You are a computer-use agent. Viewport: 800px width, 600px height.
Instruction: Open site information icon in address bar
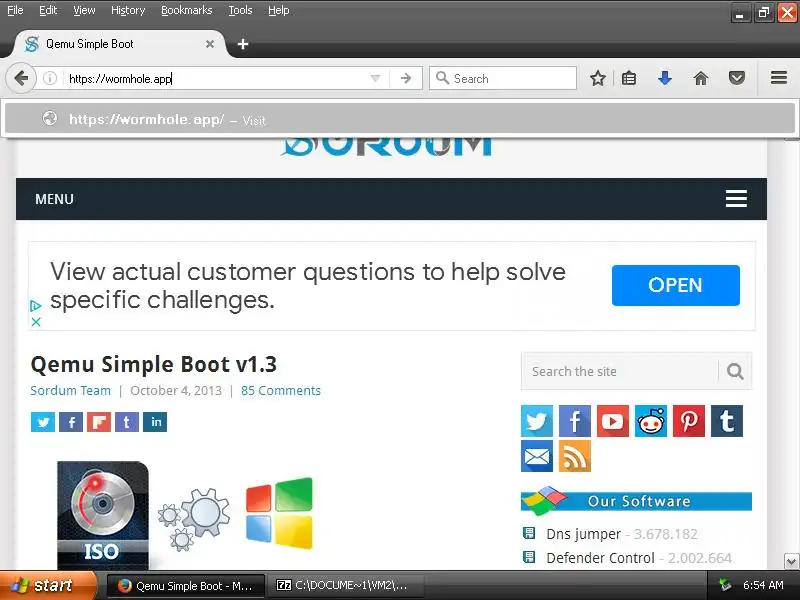point(49,79)
